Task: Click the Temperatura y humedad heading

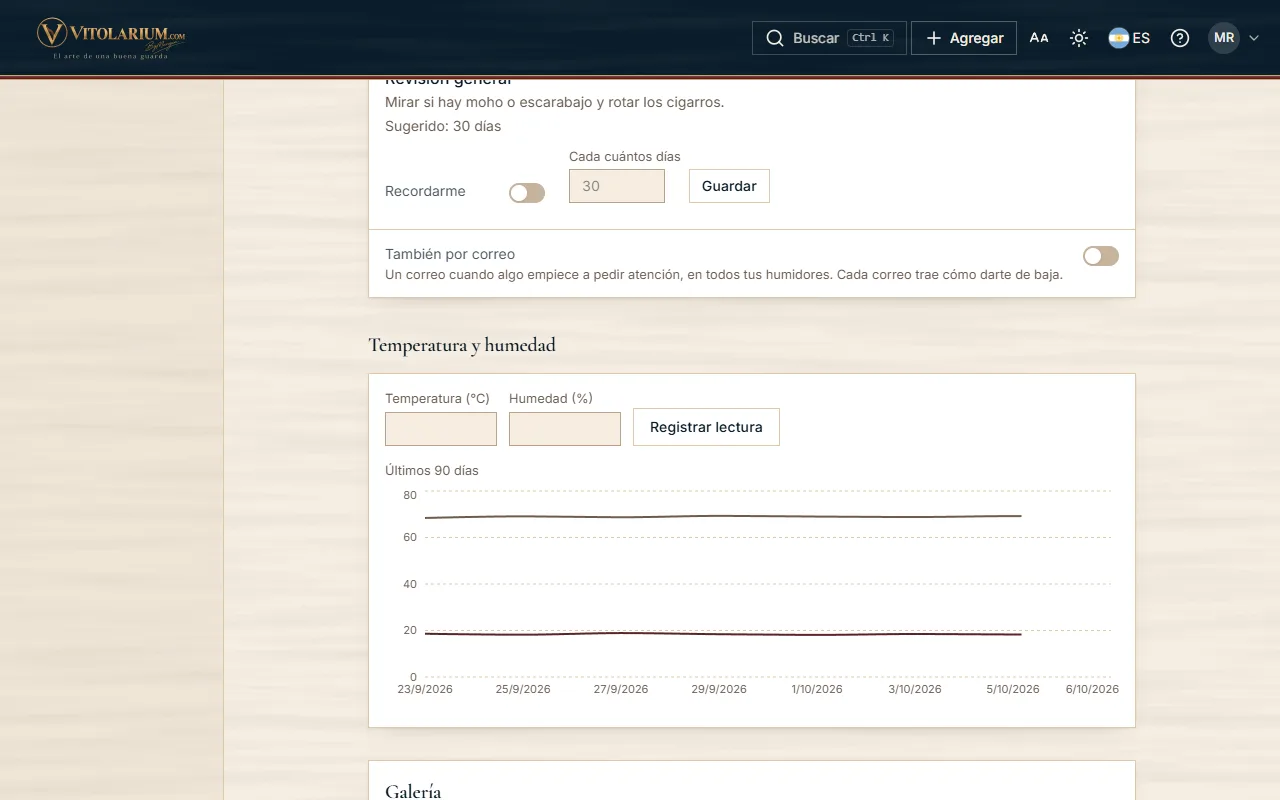Action: point(462,345)
